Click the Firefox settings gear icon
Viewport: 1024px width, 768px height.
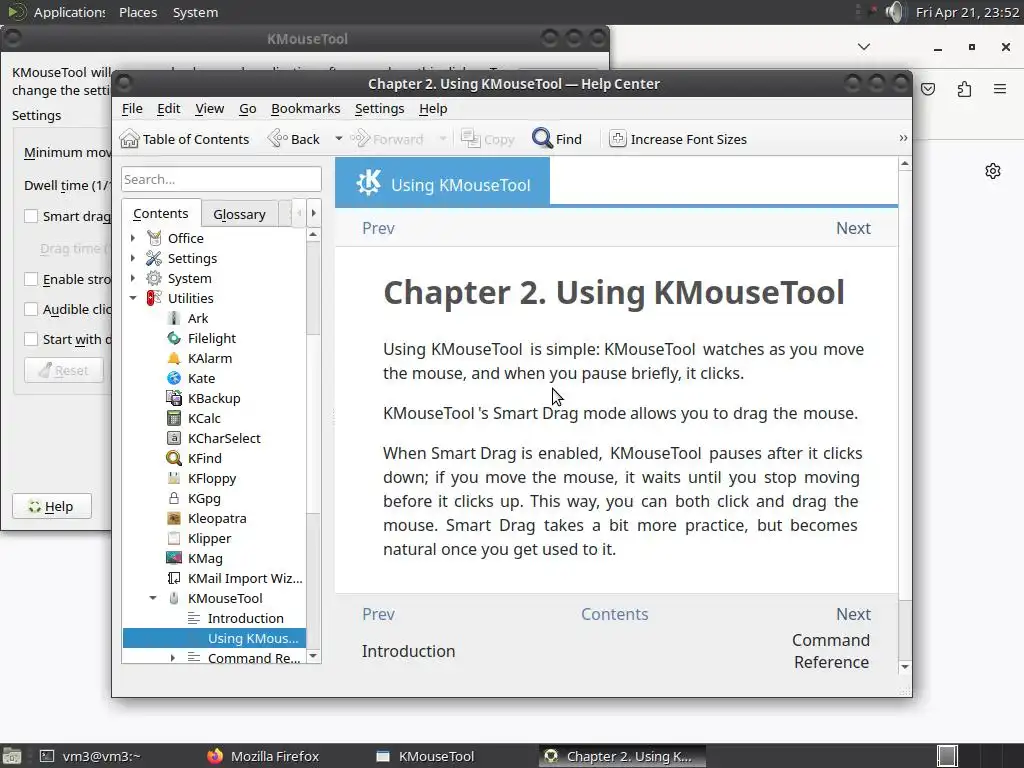(x=993, y=171)
